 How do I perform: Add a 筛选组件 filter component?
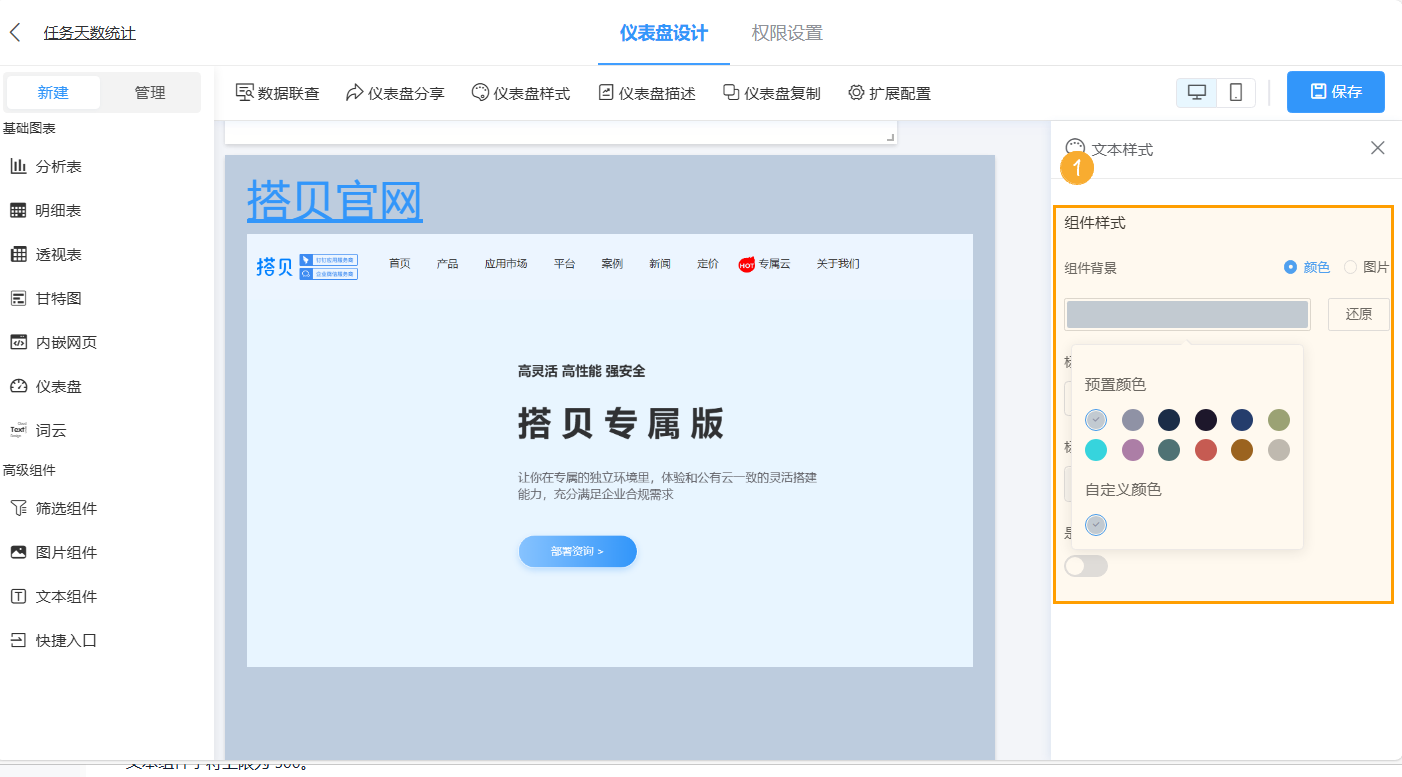pos(62,508)
